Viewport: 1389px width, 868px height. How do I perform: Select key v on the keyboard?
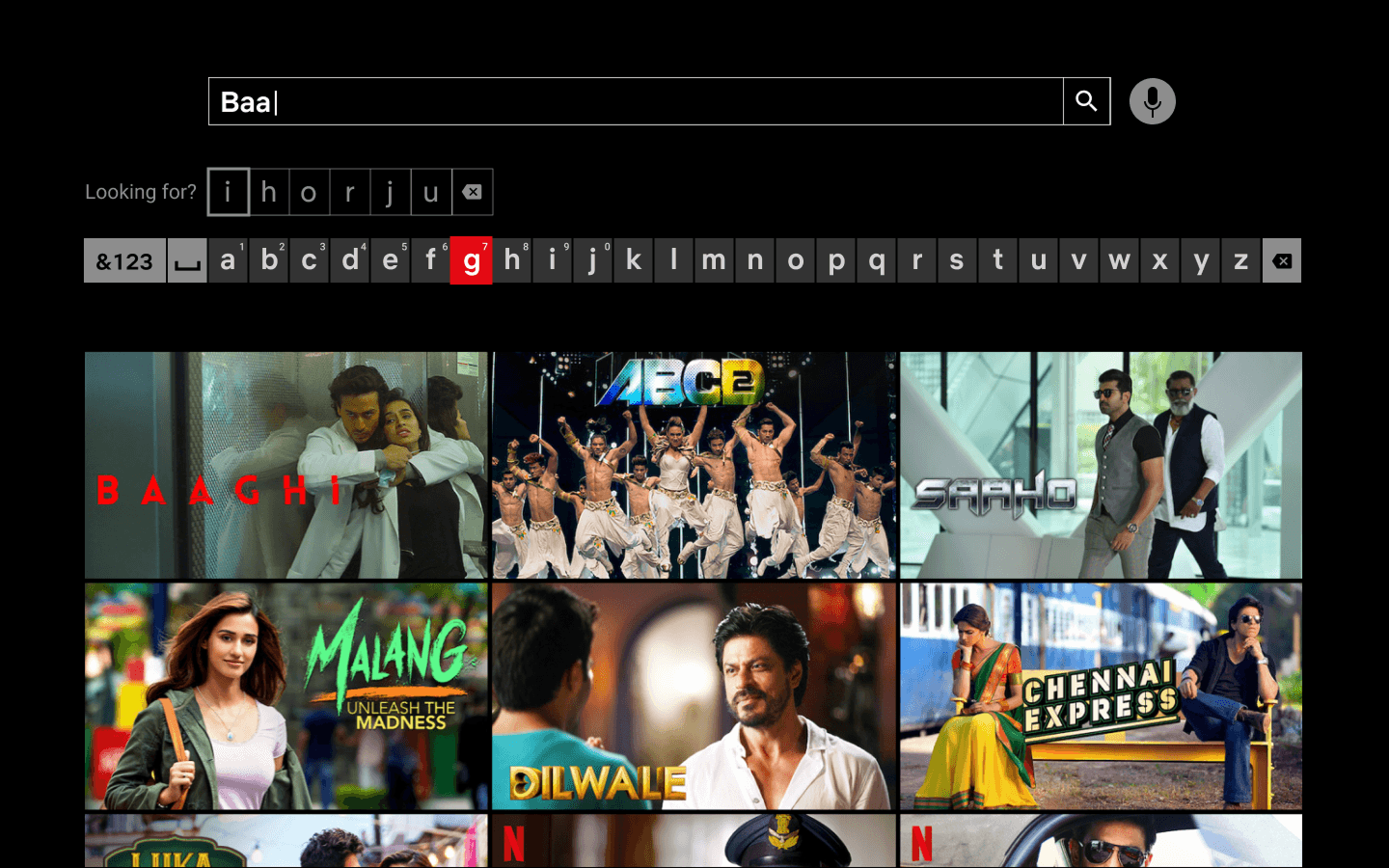point(1079,260)
